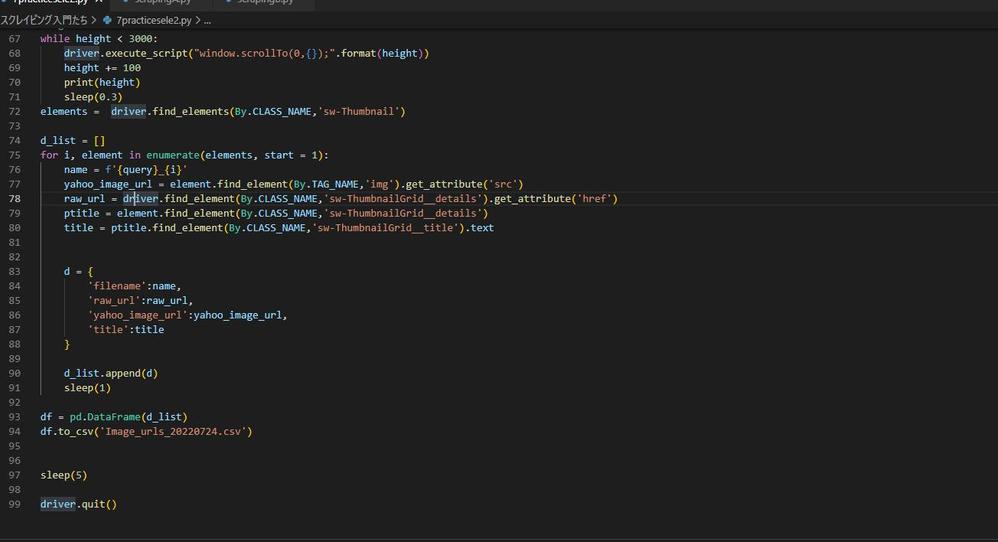Viewport: 998px width, 542px height.
Task: Click the 3000 value in while condition
Action: tap(140, 39)
